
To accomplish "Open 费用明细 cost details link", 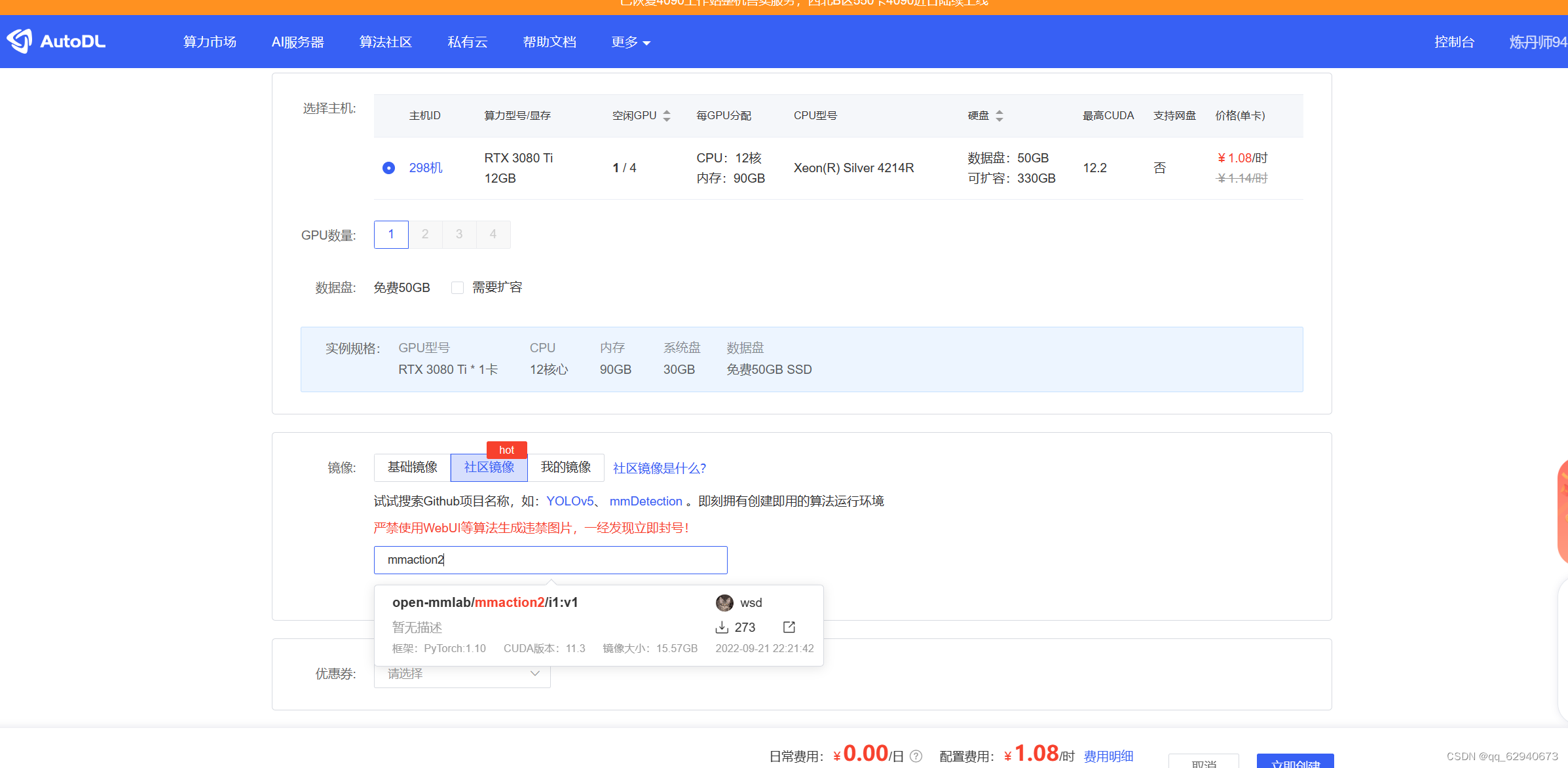I will coord(1108,756).
